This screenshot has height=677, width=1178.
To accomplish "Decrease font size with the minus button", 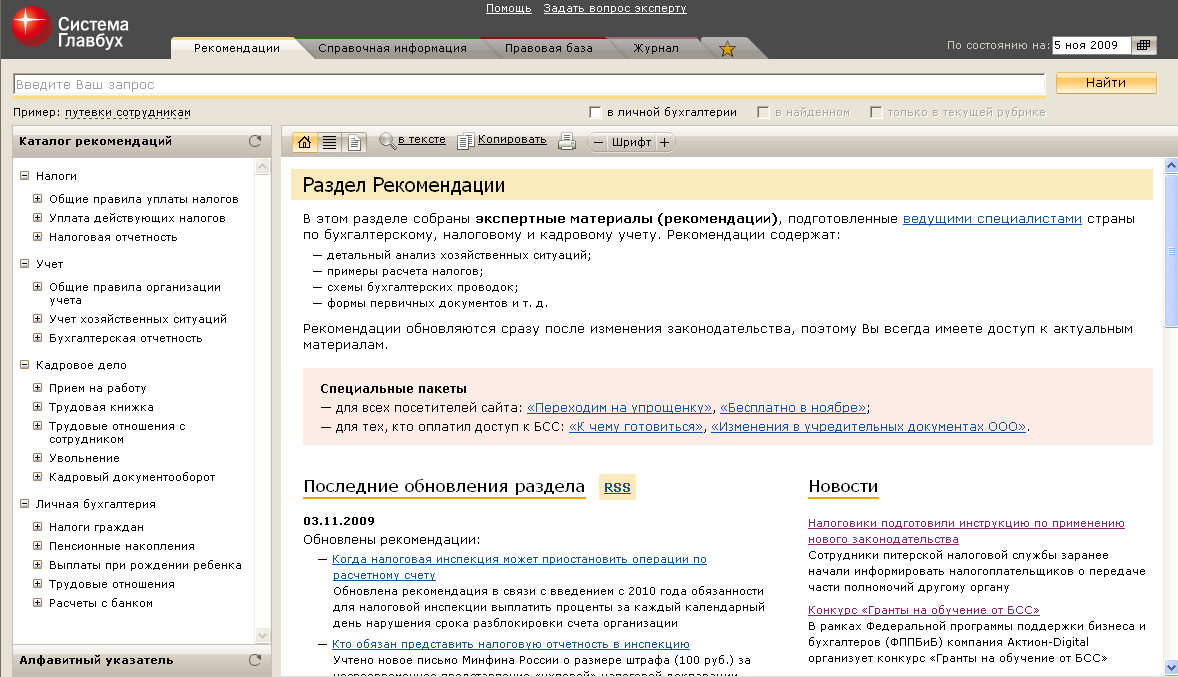I will tap(598, 142).
